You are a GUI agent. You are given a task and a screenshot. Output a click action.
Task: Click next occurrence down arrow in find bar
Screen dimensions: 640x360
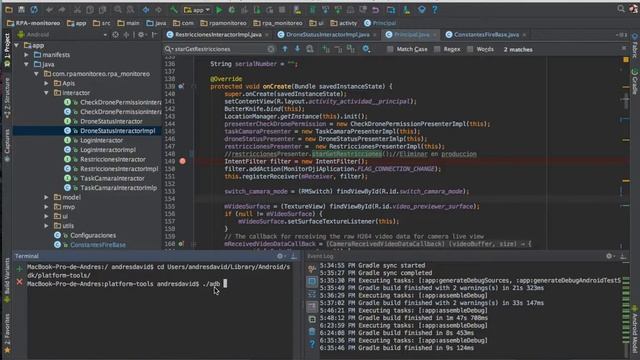pos(297,49)
